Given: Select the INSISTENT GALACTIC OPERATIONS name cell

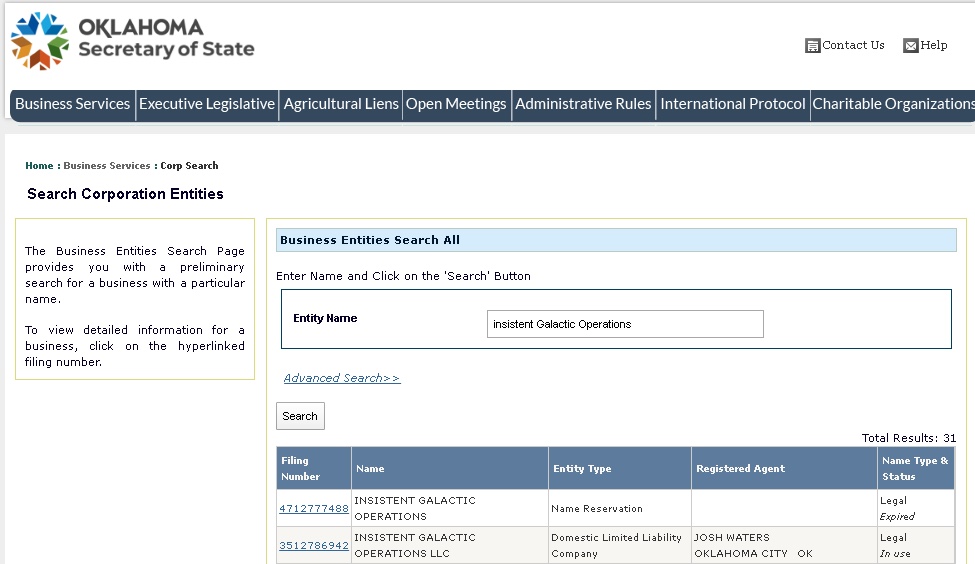Looking at the screenshot, I should (x=450, y=508).
